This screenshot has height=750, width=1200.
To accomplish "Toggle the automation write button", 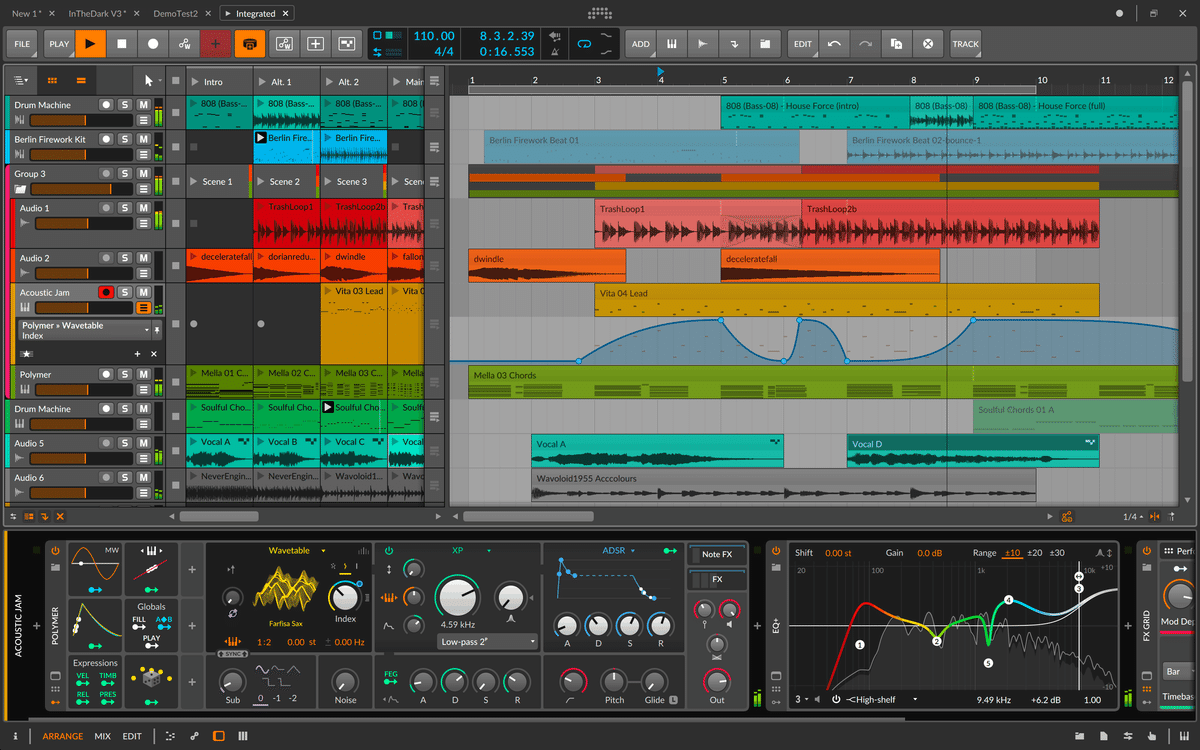I will click(184, 44).
